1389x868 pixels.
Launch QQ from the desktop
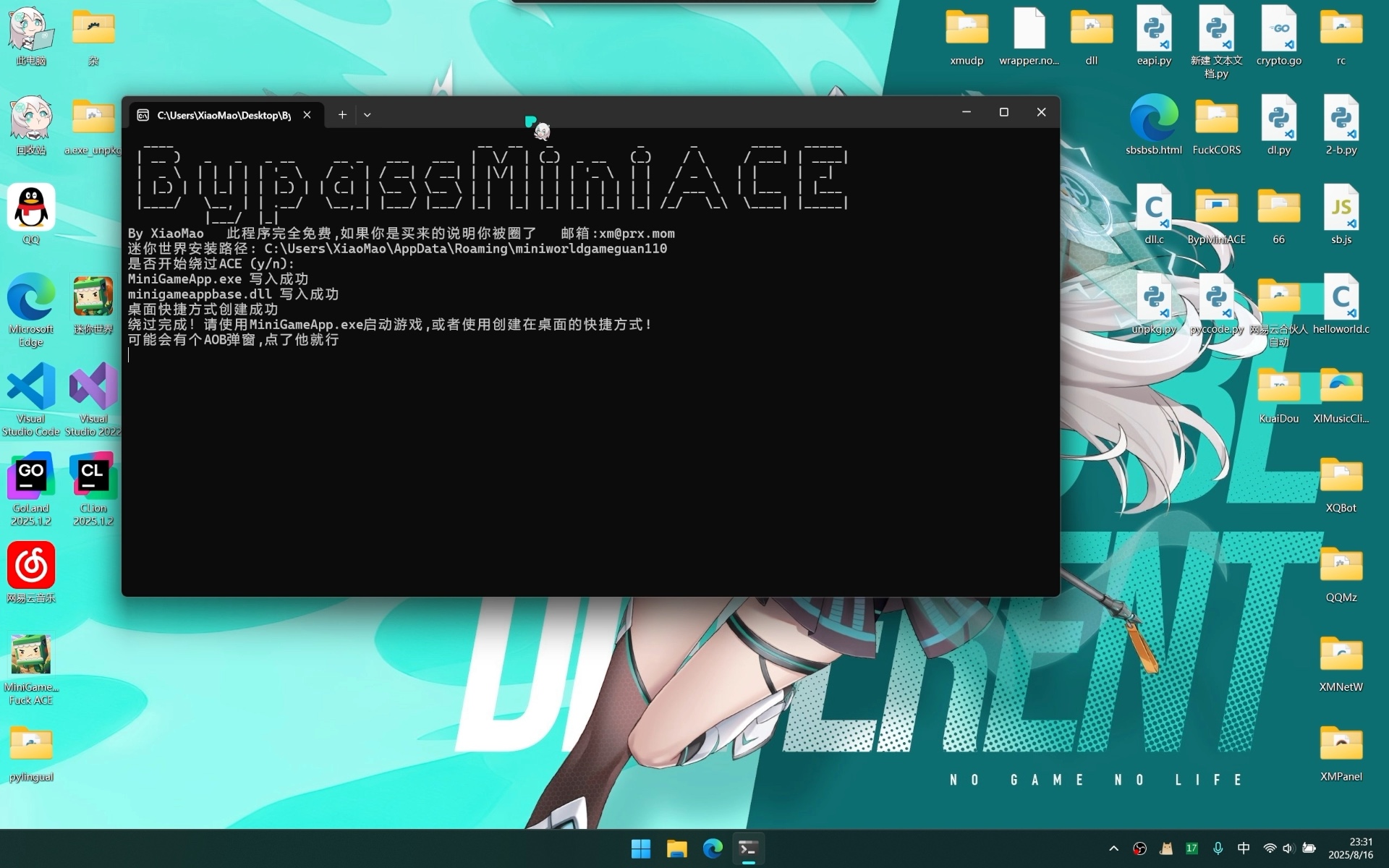pyautogui.click(x=31, y=214)
